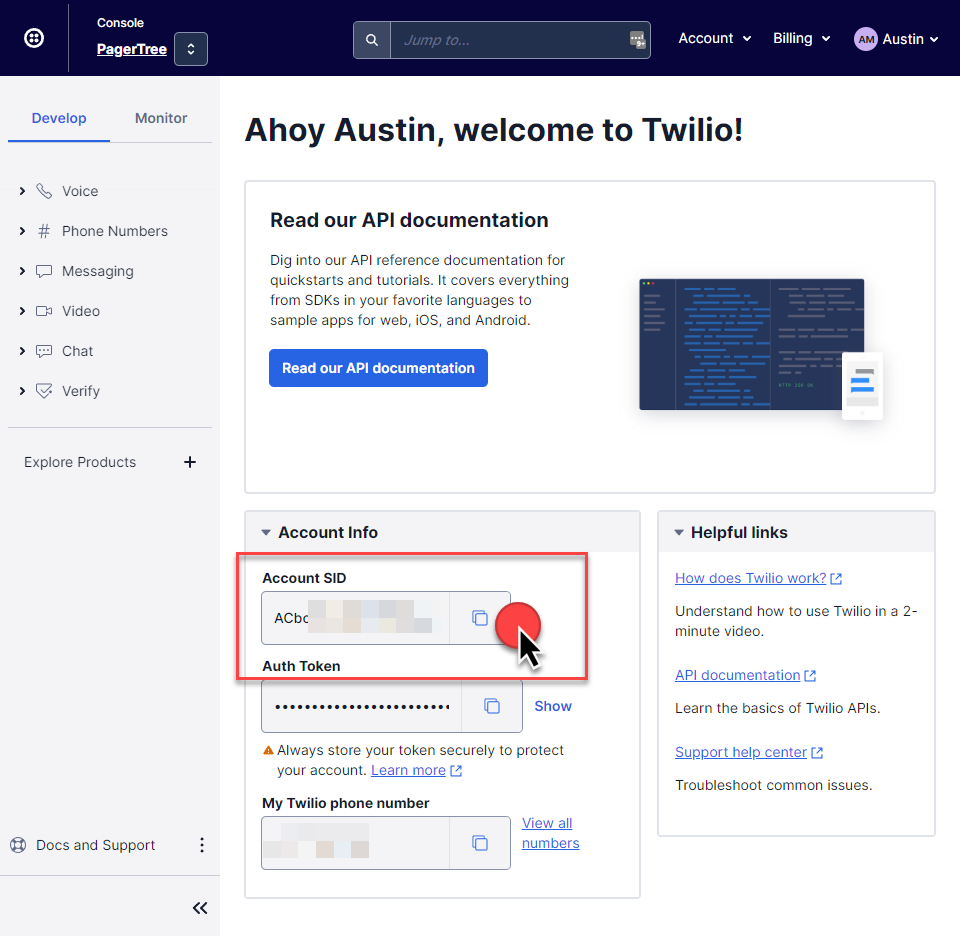The width and height of the screenshot is (960, 936).
Task: Open the Austin user menu
Action: click(896, 39)
